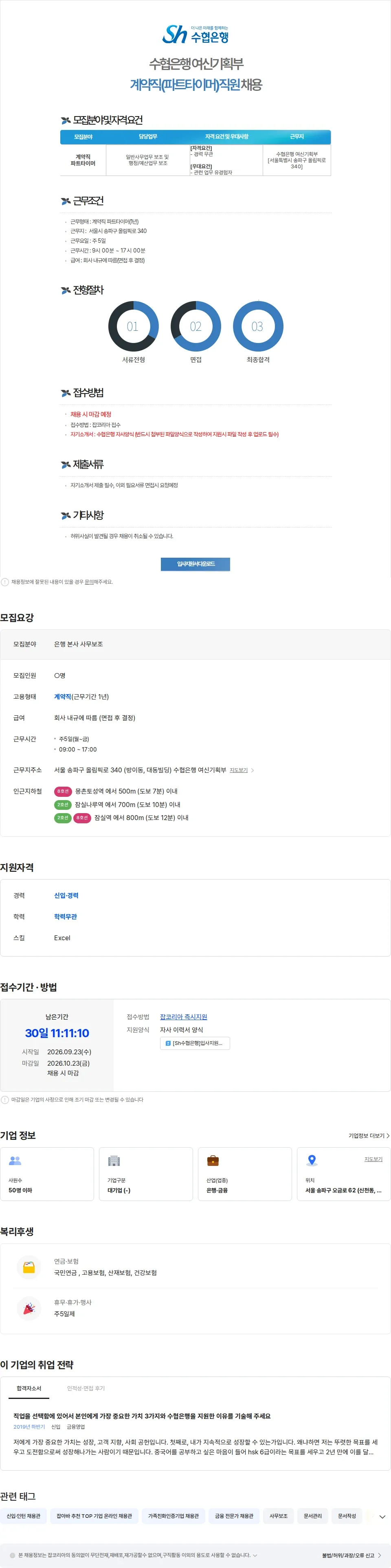Click the info icon beside 마감일은 기업의 사정으로
This screenshot has height=1568, width=391.
[x=5, y=1100]
